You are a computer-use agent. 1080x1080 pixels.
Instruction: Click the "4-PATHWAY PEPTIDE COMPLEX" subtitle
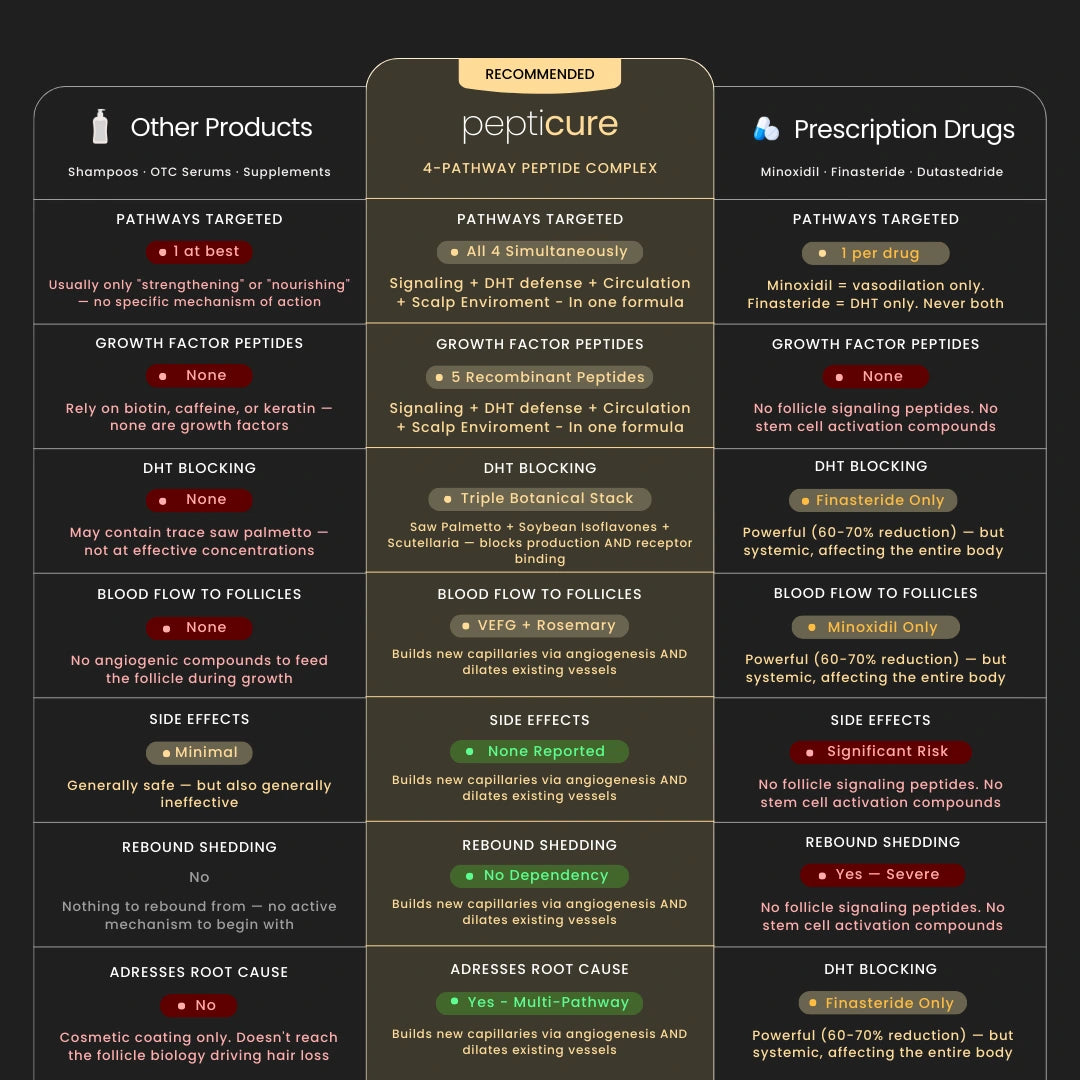[540, 168]
